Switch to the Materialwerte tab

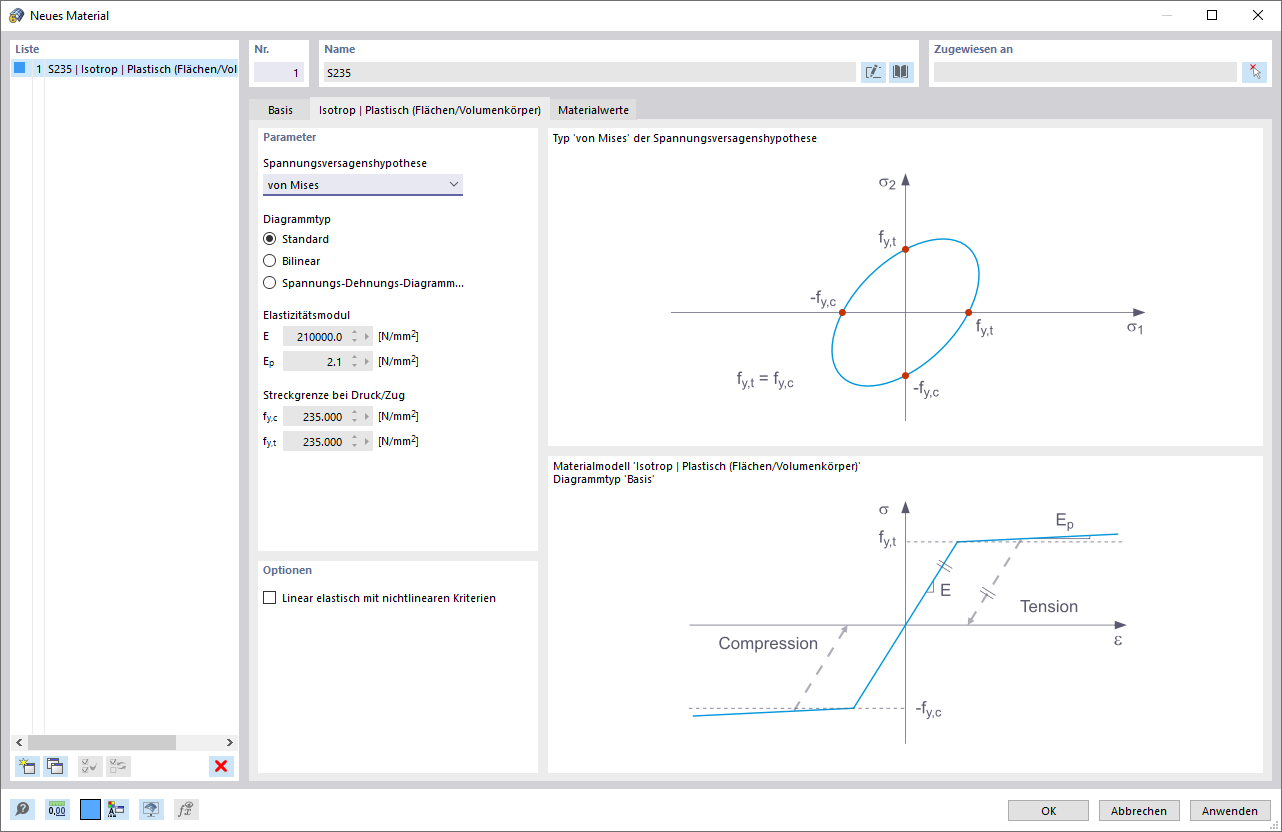(594, 110)
